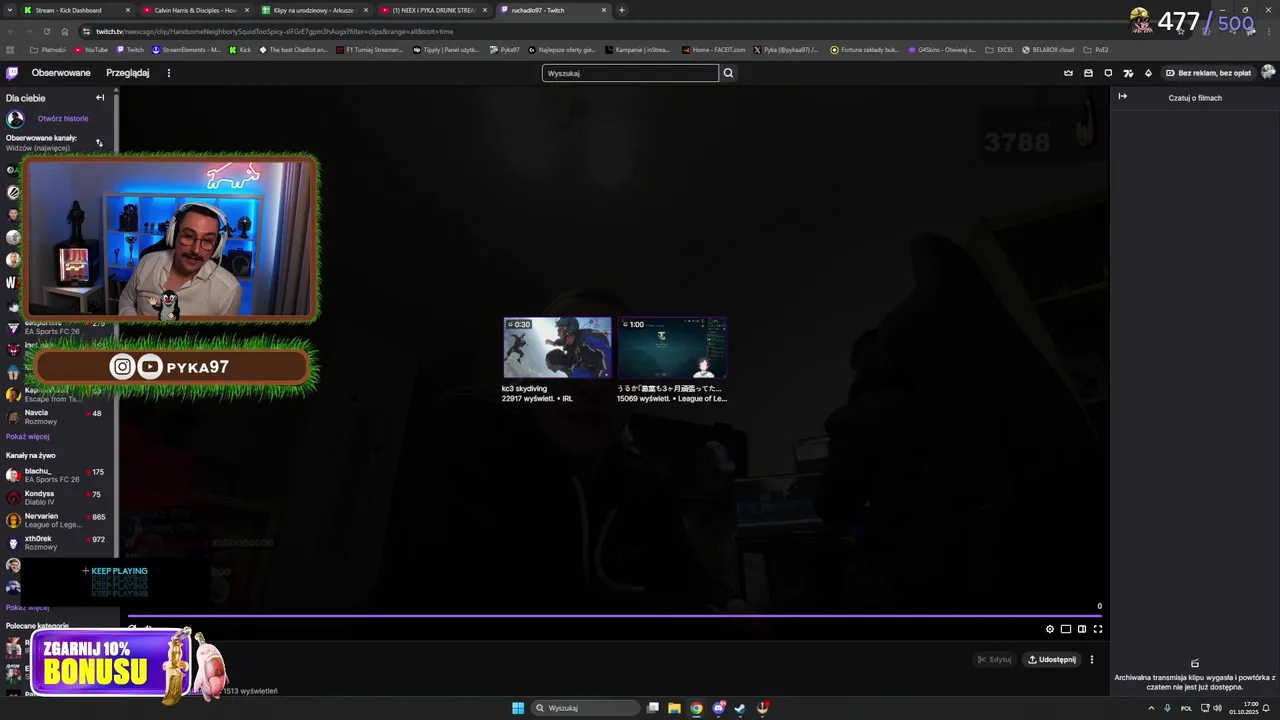Open Steam from the taskbar
The height and width of the screenshot is (720, 1280).
click(x=740, y=708)
